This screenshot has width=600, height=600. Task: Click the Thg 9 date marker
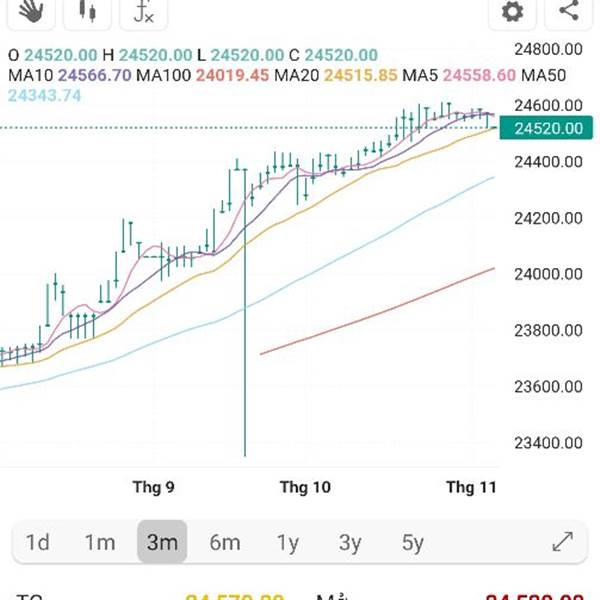(154, 487)
